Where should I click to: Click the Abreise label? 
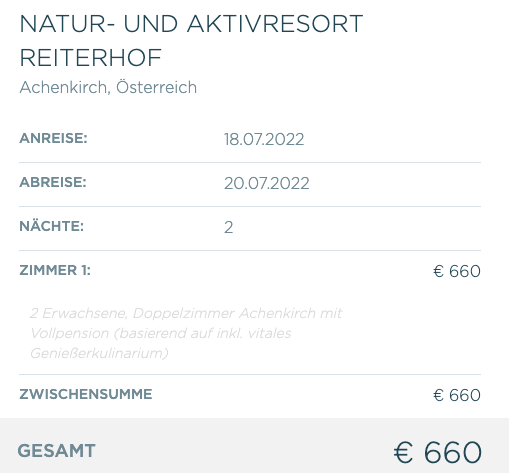click(53, 182)
